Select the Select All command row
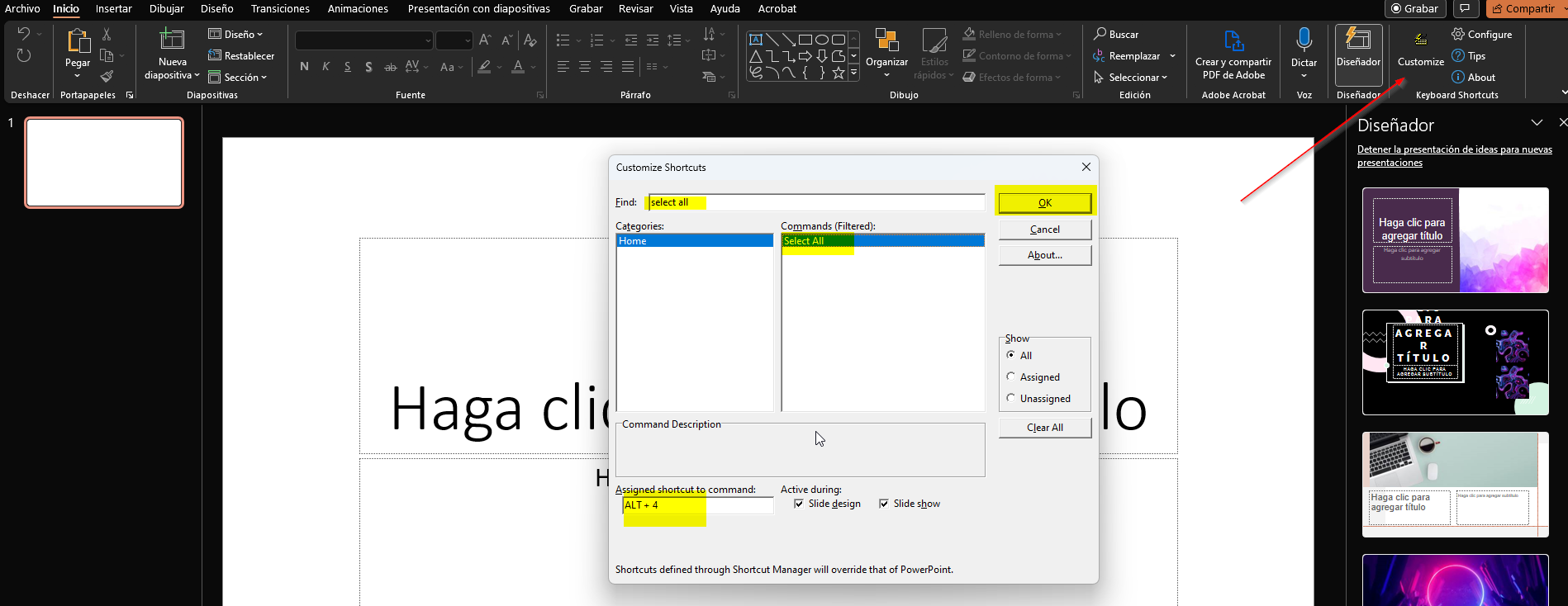The image size is (1568, 606). [x=883, y=241]
